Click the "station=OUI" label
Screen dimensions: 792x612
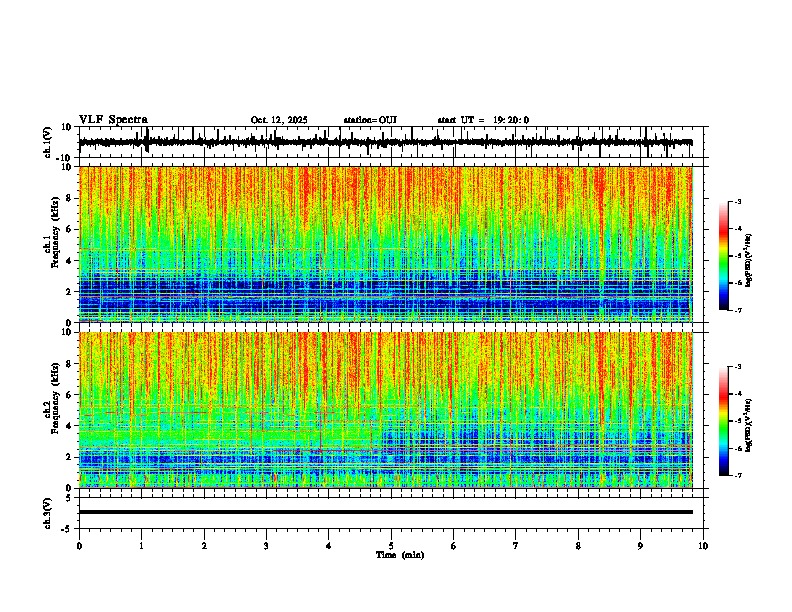click(x=370, y=120)
